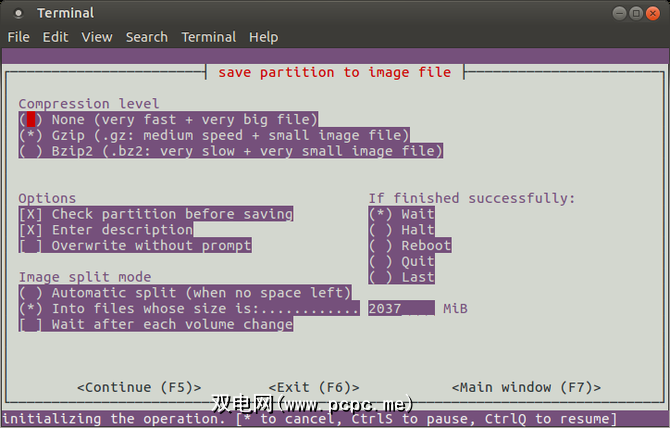This screenshot has width=670, height=428.
Task: Click the 'Options' section heading
Action: (x=47, y=198)
